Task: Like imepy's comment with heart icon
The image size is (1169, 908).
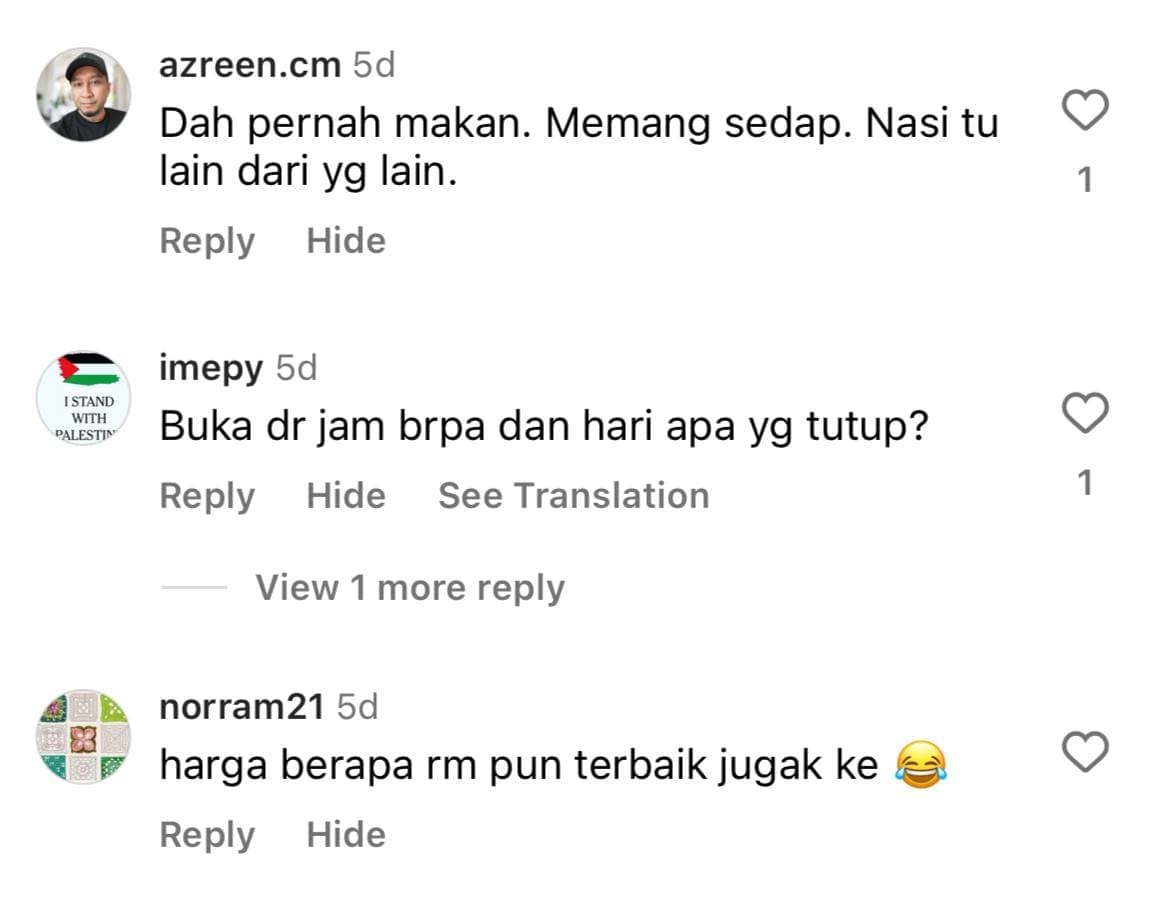Action: click(1085, 412)
